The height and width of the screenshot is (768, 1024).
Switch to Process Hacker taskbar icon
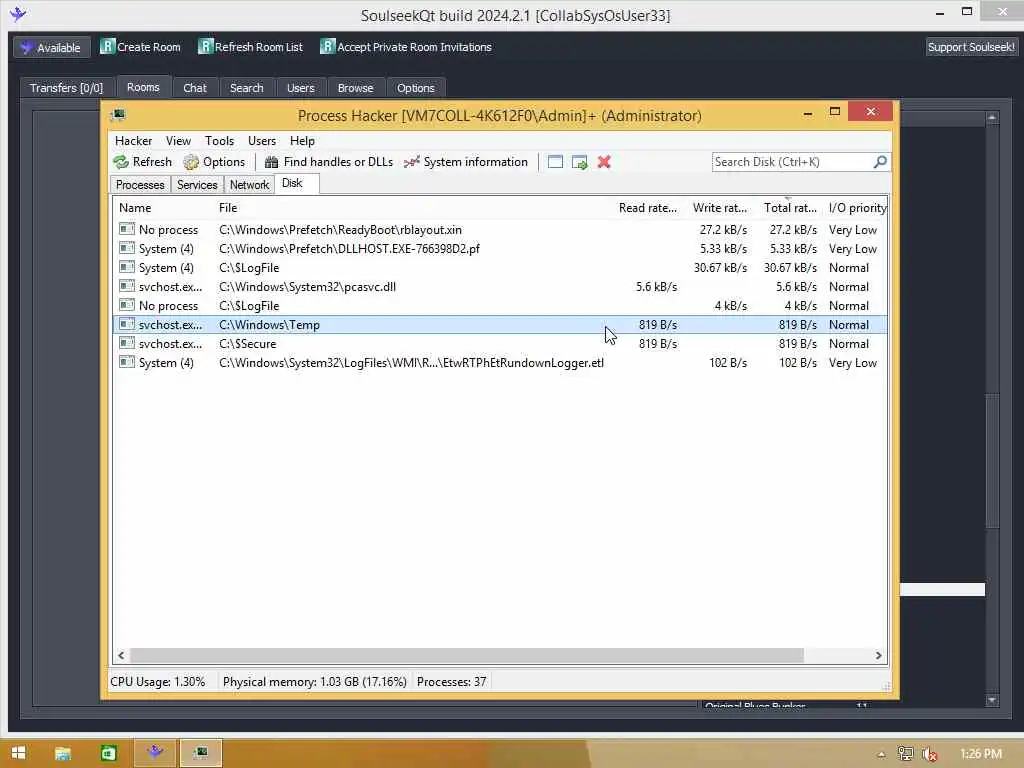pyautogui.click(x=201, y=753)
